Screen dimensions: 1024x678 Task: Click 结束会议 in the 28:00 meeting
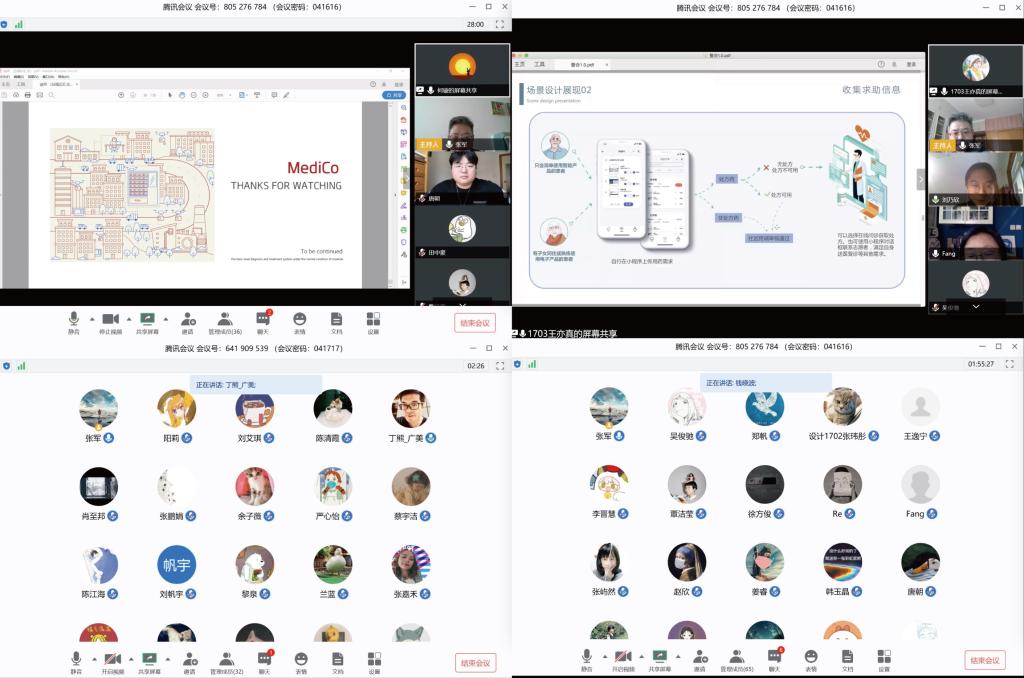click(x=475, y=323)
